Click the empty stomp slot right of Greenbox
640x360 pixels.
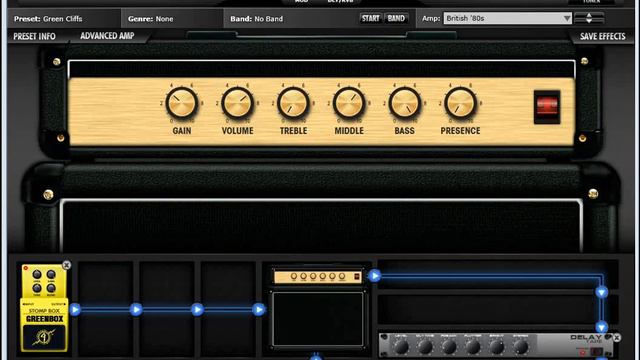point(106,309)
